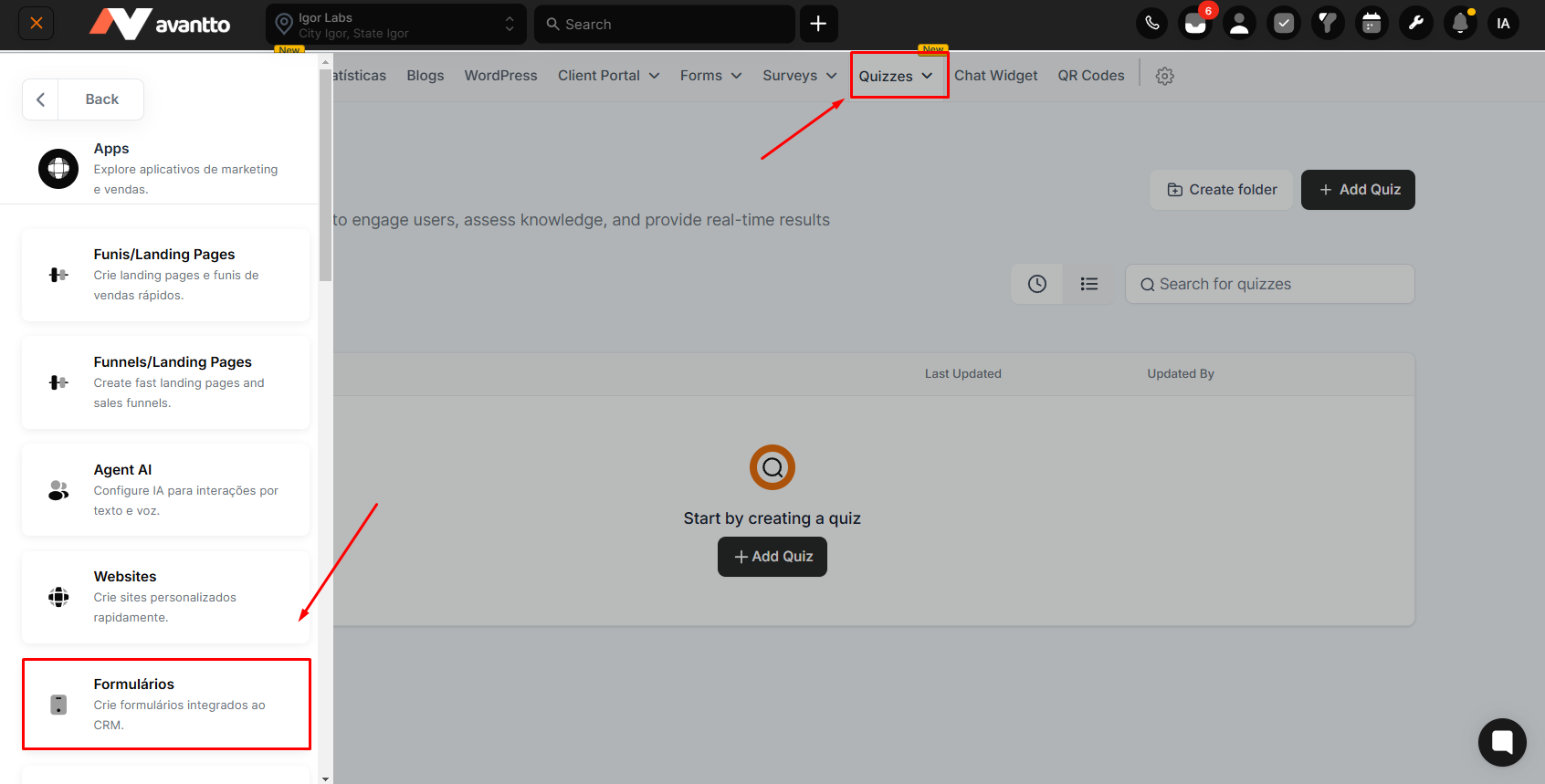Click the Updated By column header
The width and height of the screenshot is (1545, 784).
click(x=1181, y=374)
